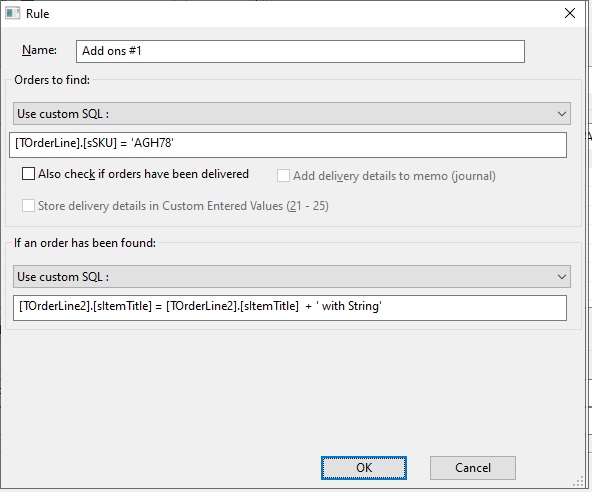Viewport: 592px width, 492px height.
Task: Click the resize grip in the dialog corner
Action: pos(579,482)
